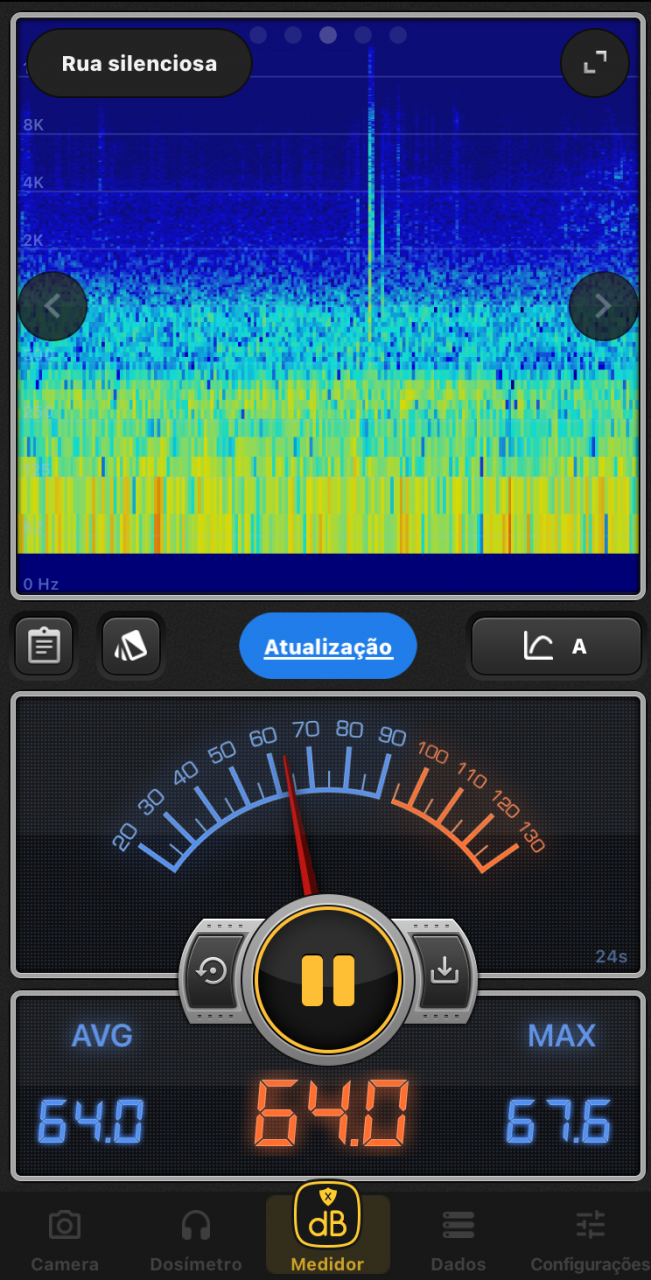The height and width of the screenshot is (1280, 651).
Task: Go to the next chart with the right arrow
Action: pos(603,307)
